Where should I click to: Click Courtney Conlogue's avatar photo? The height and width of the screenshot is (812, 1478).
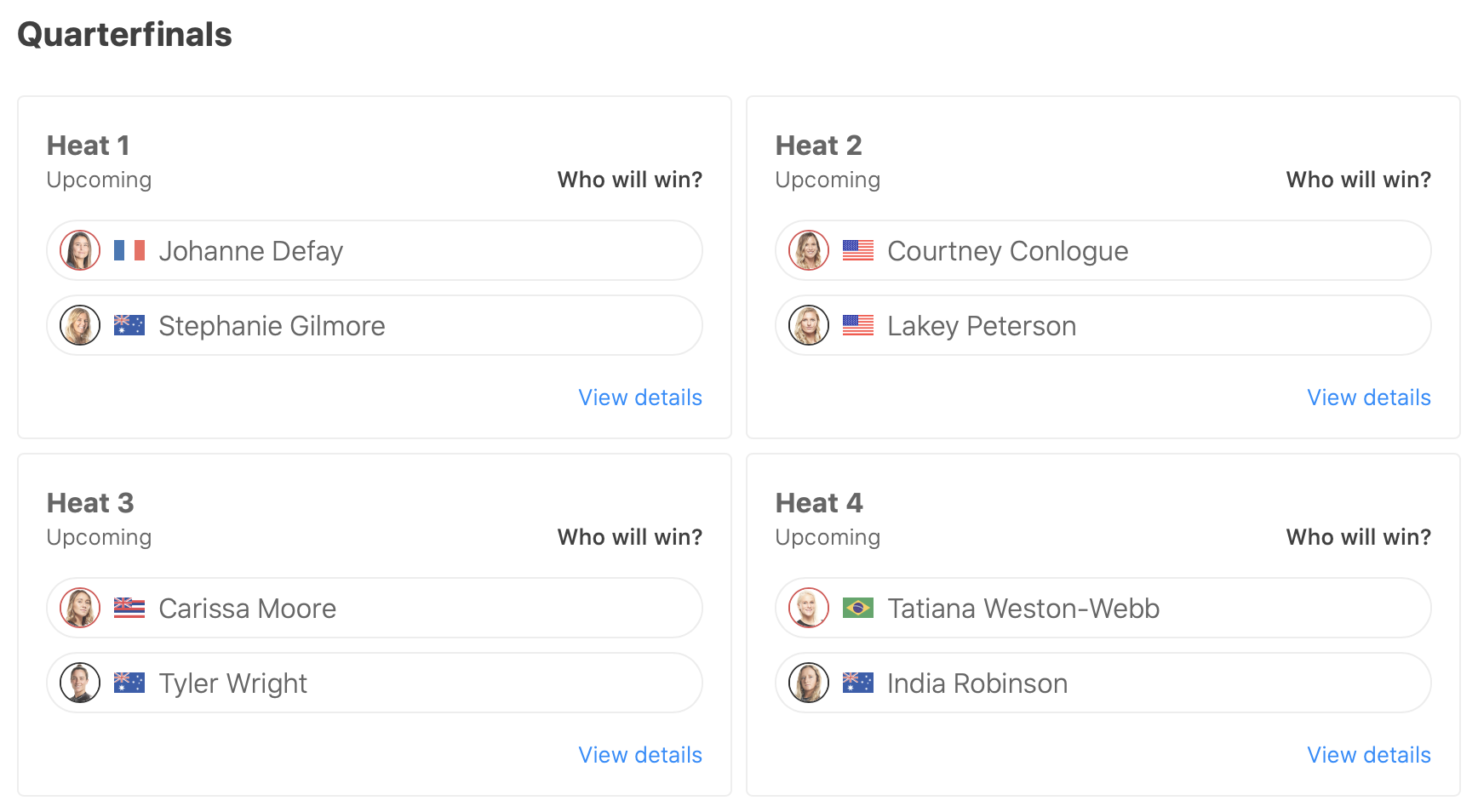[x=809, y=250]
